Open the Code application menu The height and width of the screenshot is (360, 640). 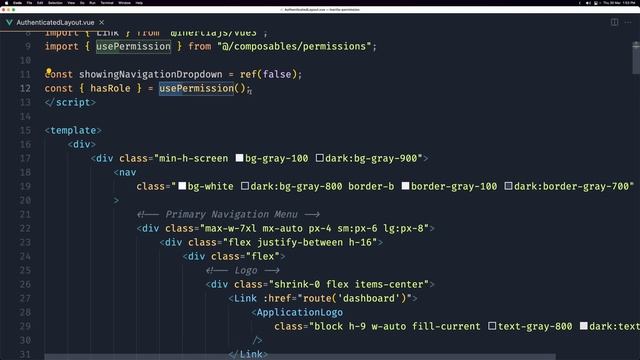coord(18,3)
